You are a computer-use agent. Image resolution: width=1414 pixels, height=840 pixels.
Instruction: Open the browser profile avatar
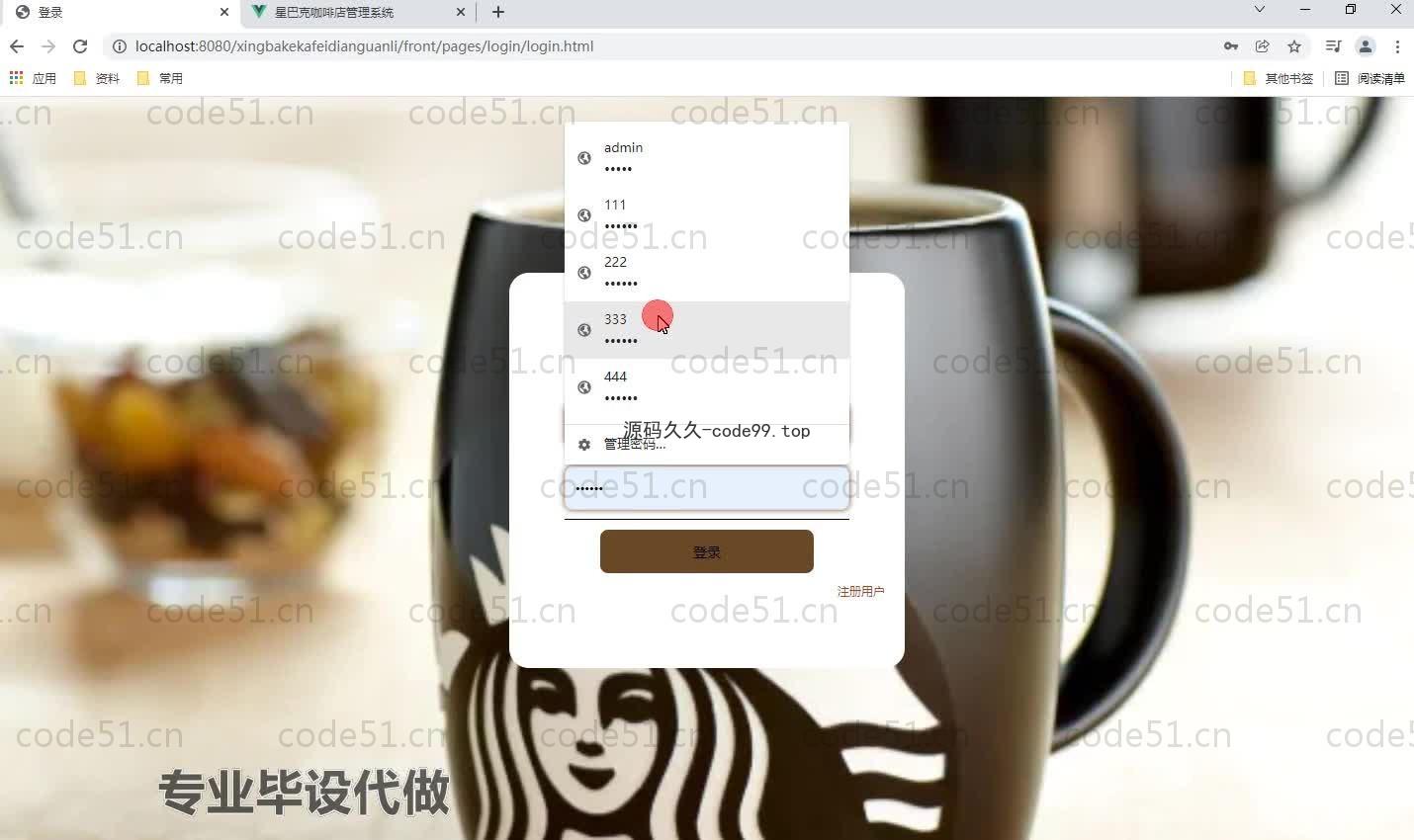pyautogui.click(x=1366, y=46)
